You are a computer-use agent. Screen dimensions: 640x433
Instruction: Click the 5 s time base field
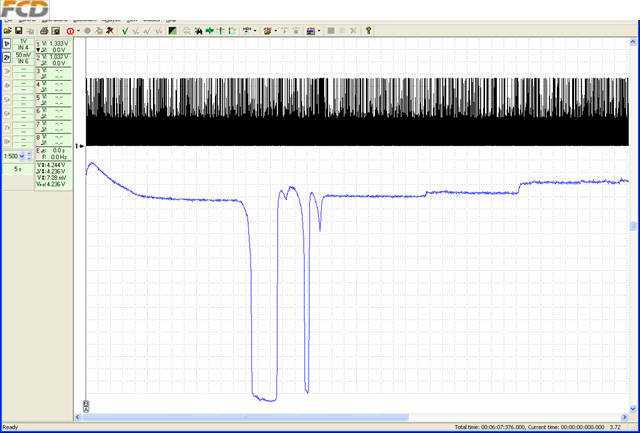click(x=18, y=169)
